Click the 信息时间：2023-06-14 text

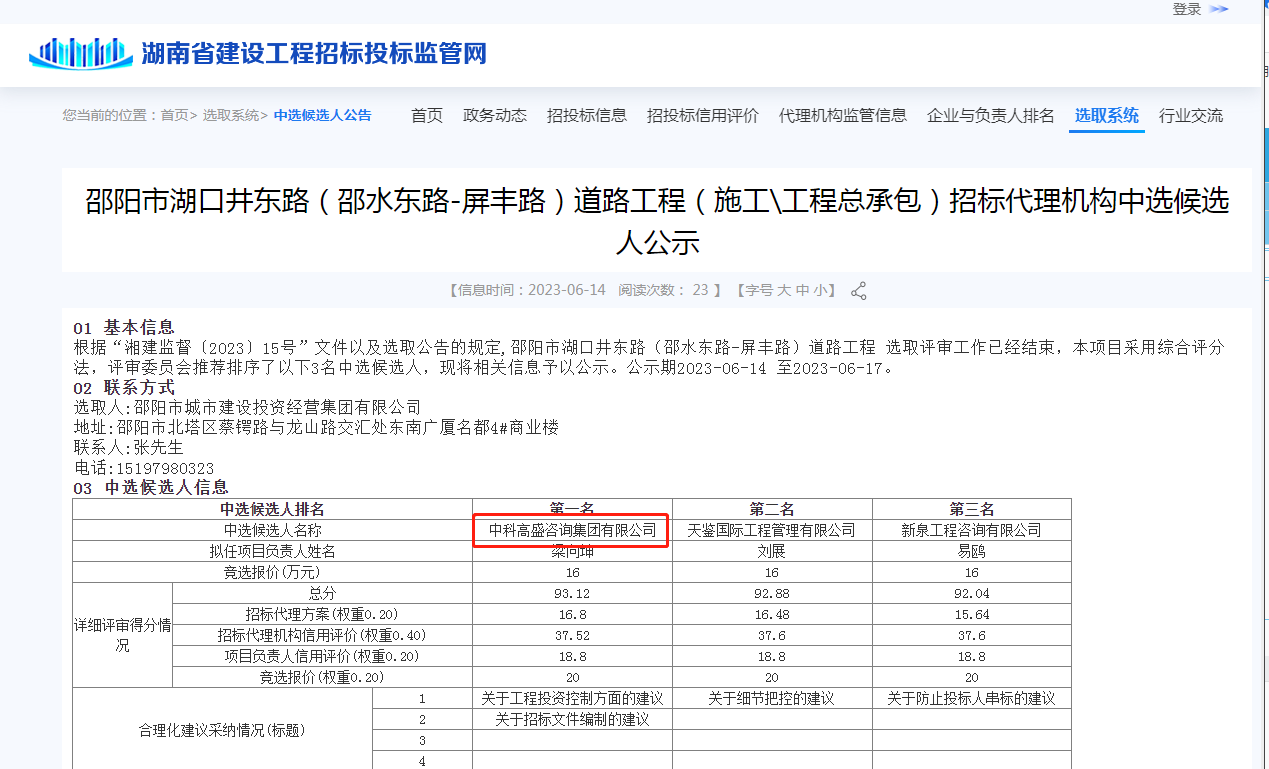click(x=532, y=290)
